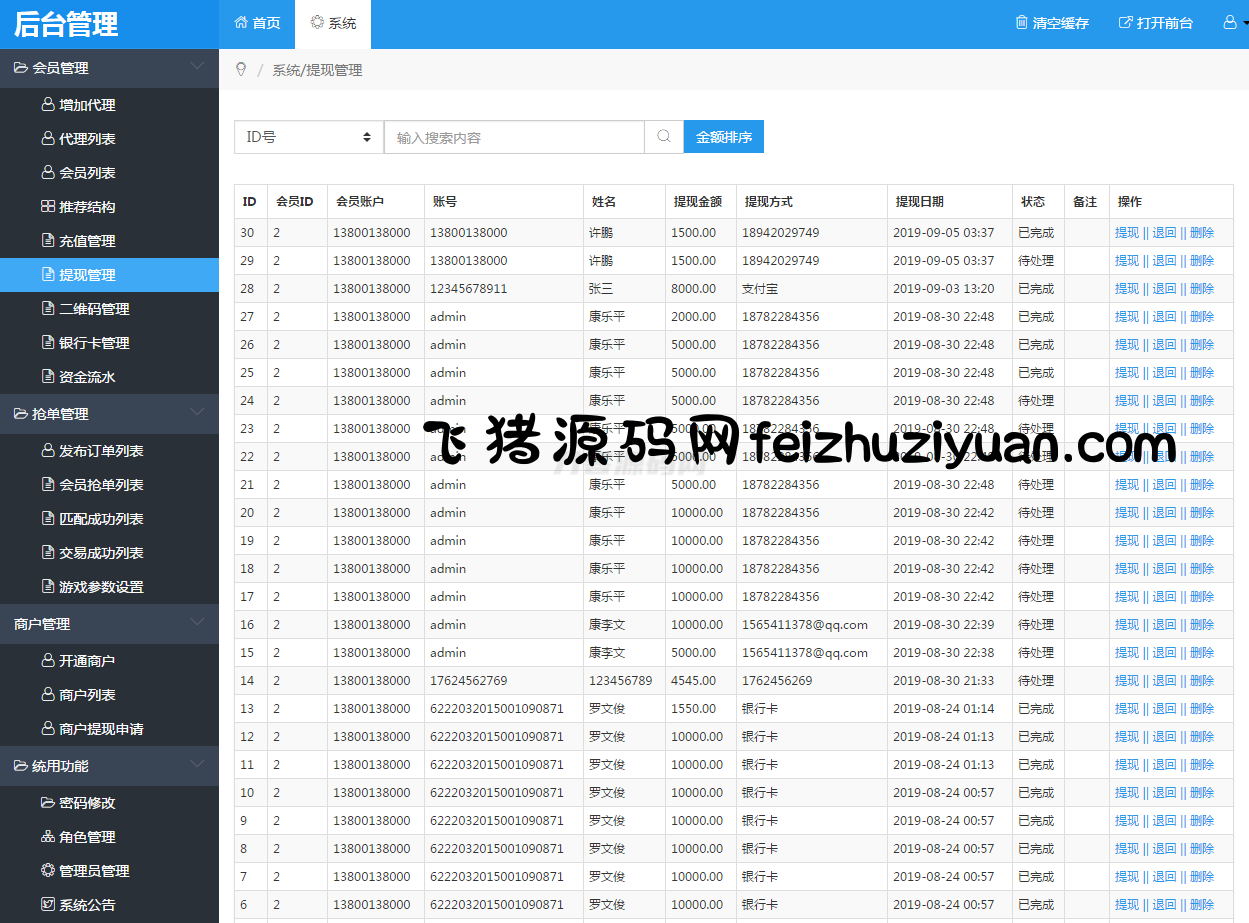Open 管理员管理 in sidebar
Image resolution: width=1249 pixels, height=923 pixels.
pos(94,871)
